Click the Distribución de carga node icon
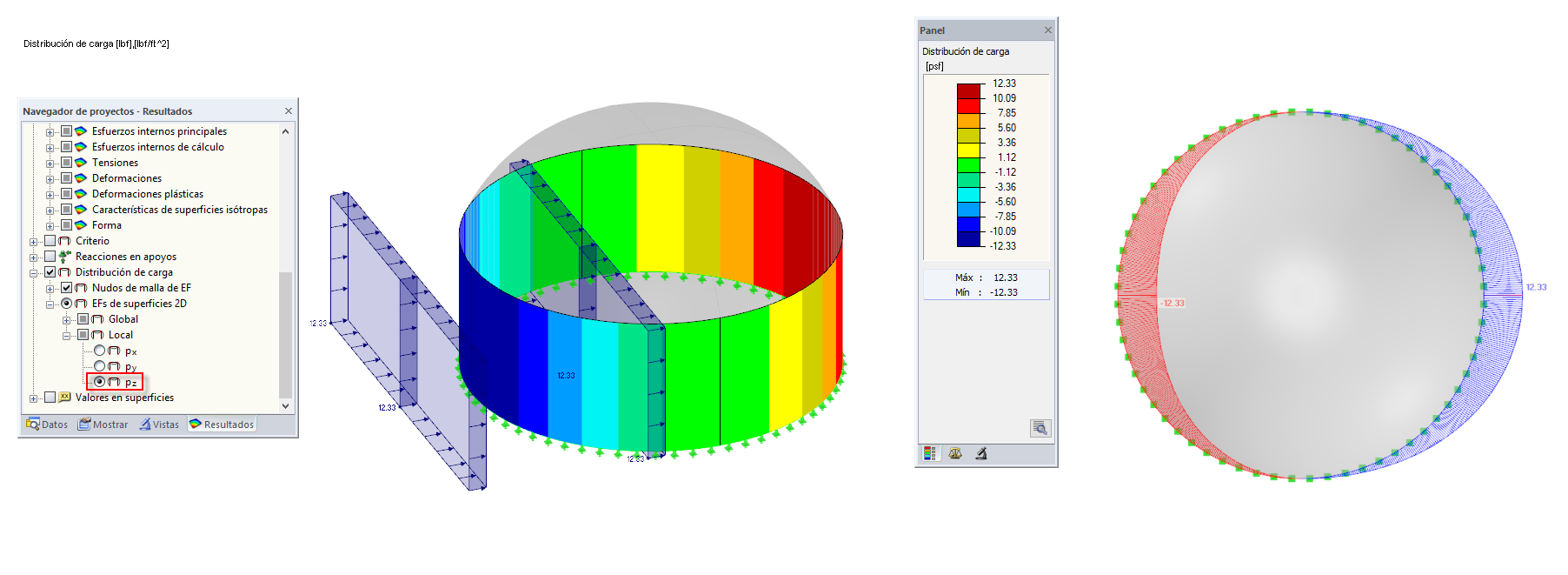This screenshot has height=575, width=1568. pyautogui.click(x=64, y=272)
